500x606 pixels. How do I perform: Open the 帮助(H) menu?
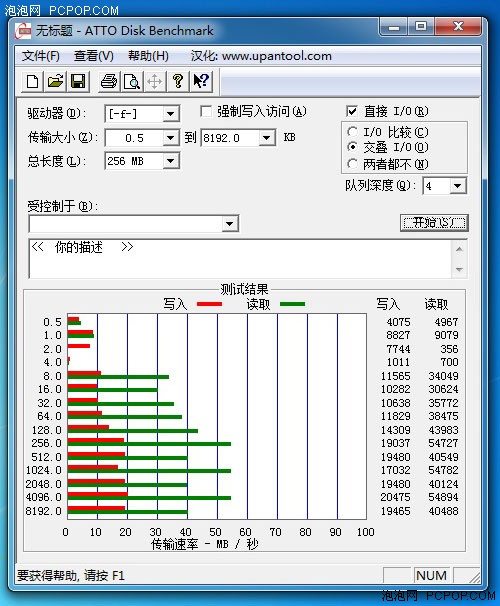[148, 56]
